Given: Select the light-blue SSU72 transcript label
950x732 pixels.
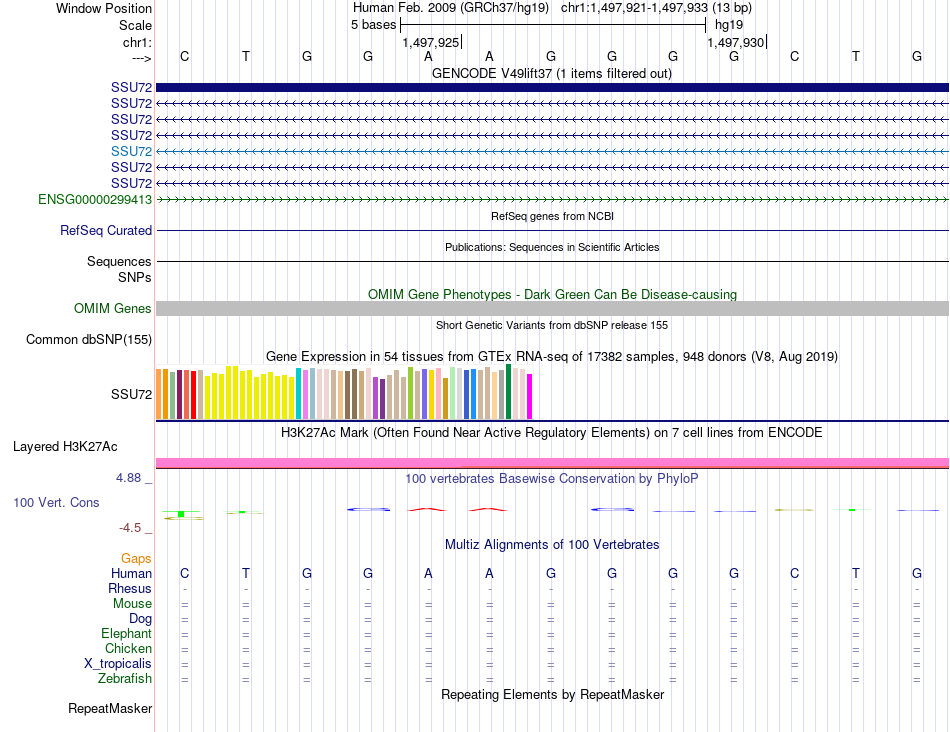Looking at the screenshot, I should point(131,151).
